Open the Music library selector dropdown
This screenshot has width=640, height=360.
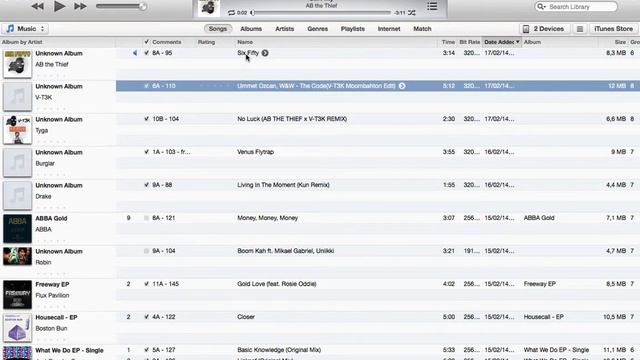(25, 29)
